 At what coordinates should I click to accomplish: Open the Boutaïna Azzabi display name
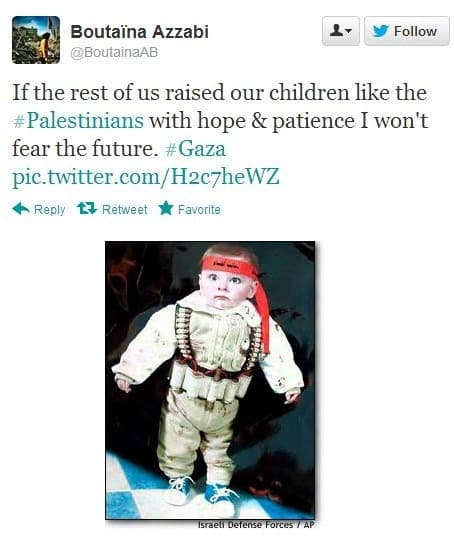[x=139, y=32]
